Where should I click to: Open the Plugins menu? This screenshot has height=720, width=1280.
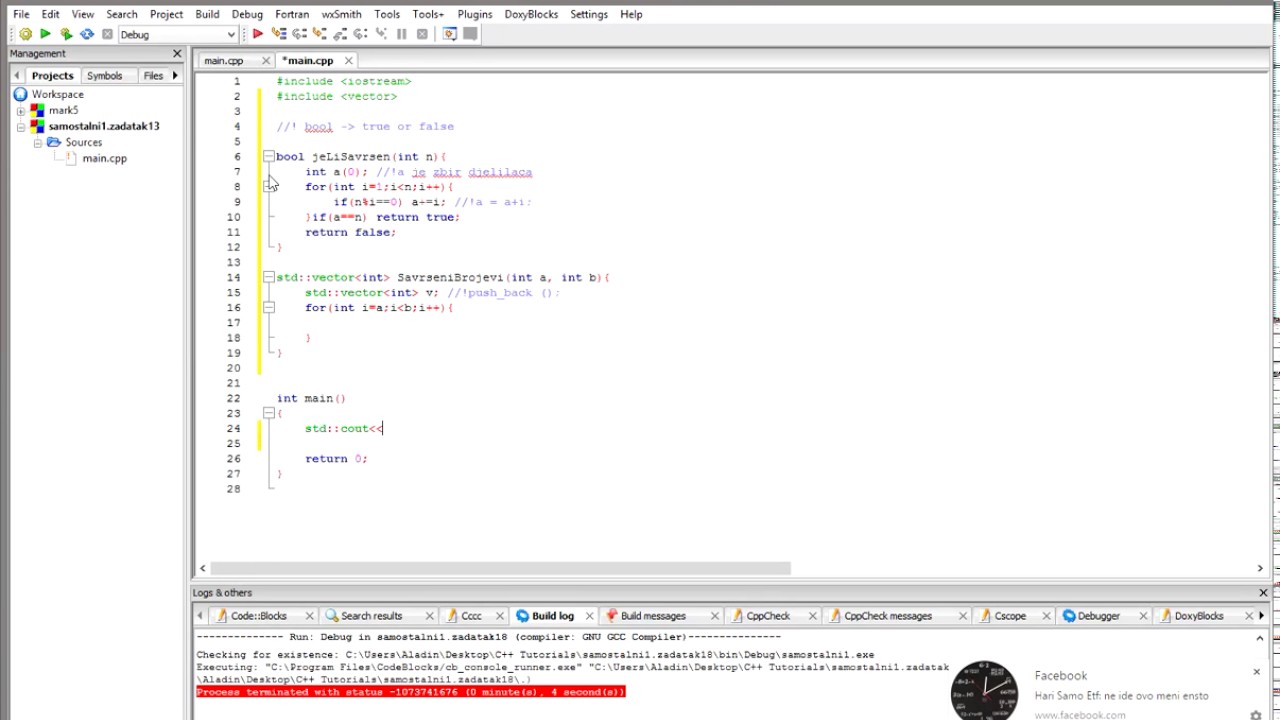pos(475,14)
